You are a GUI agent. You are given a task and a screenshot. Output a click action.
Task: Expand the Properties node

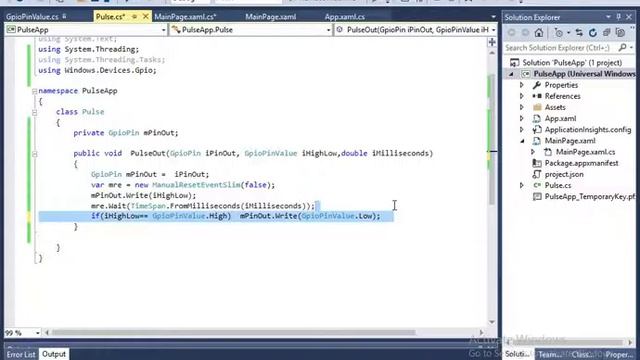(x=522, y=85)
